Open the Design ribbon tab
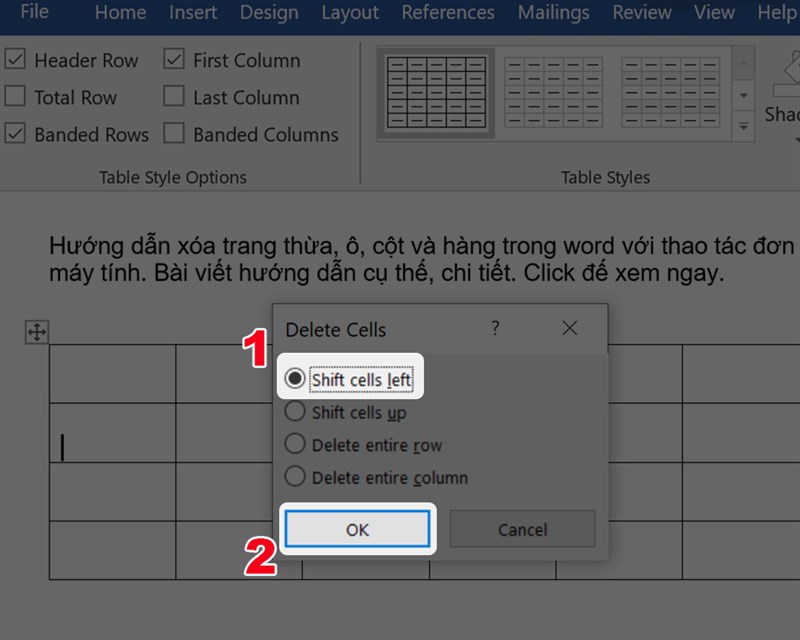The height and width of the screenshot is (640, 800). [x=269, y=12]
